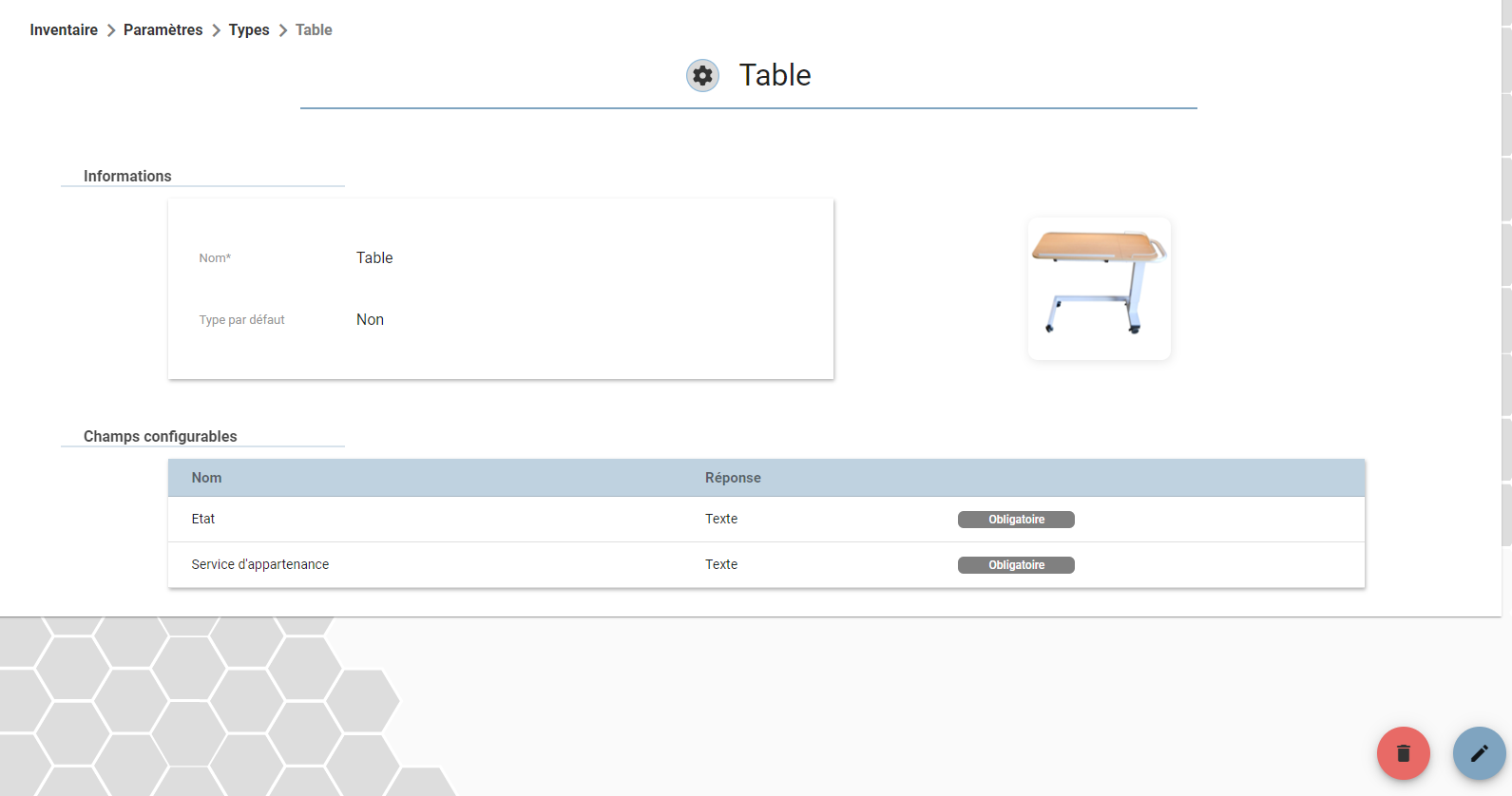Click the Champs configurables section heading
Viewport: 1512px width, 796px height.
tap(161, 436)
